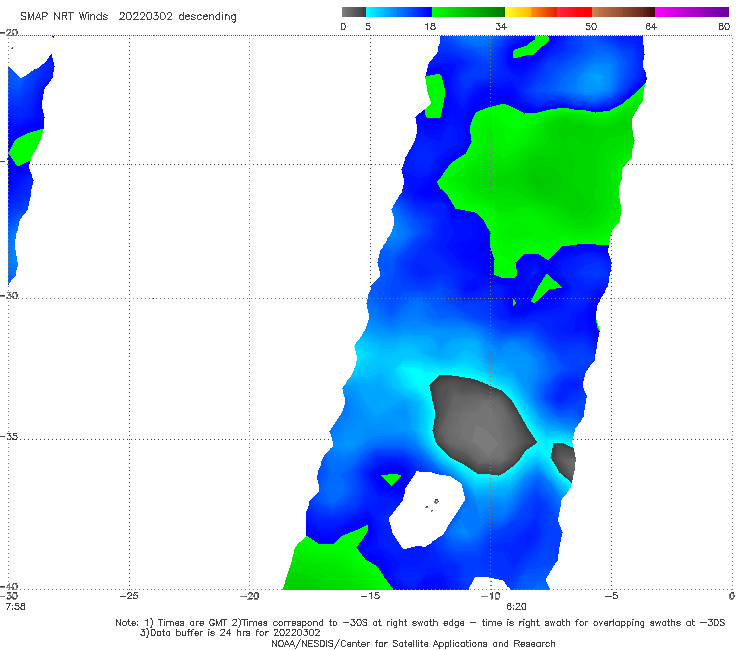
Task: Click the latitude label '-35'
Action: (x=9, y=437)
